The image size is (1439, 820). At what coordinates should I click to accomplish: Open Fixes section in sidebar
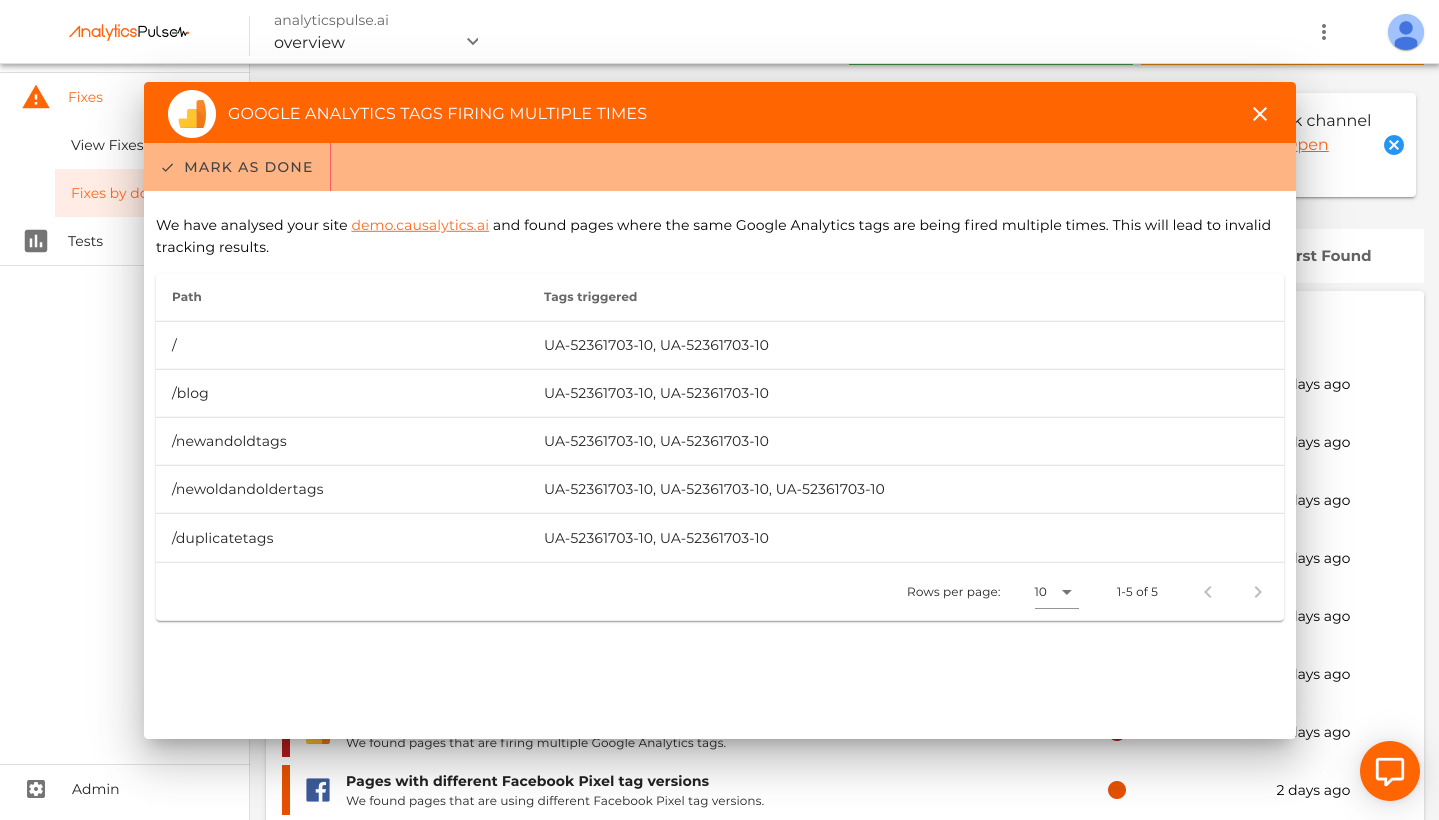click(x=85, y=97)
